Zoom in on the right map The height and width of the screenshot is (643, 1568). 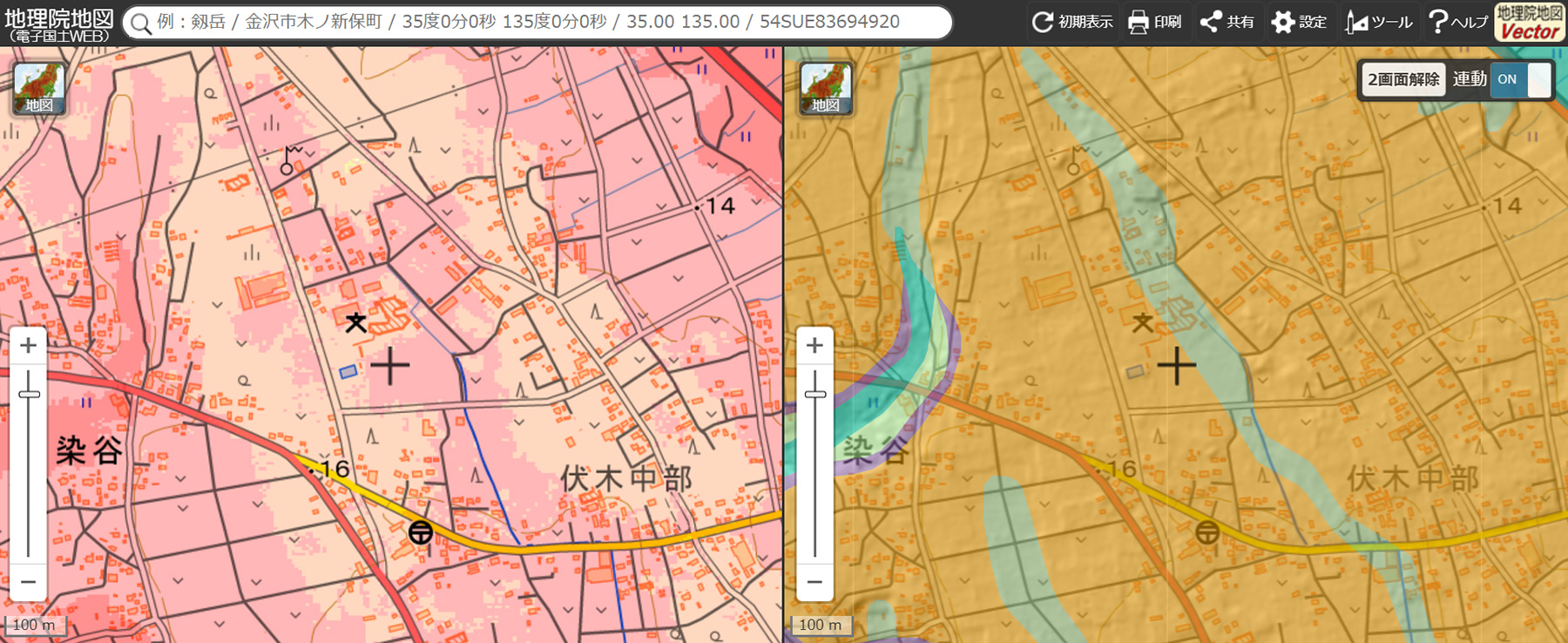click(x=814, y=345)
